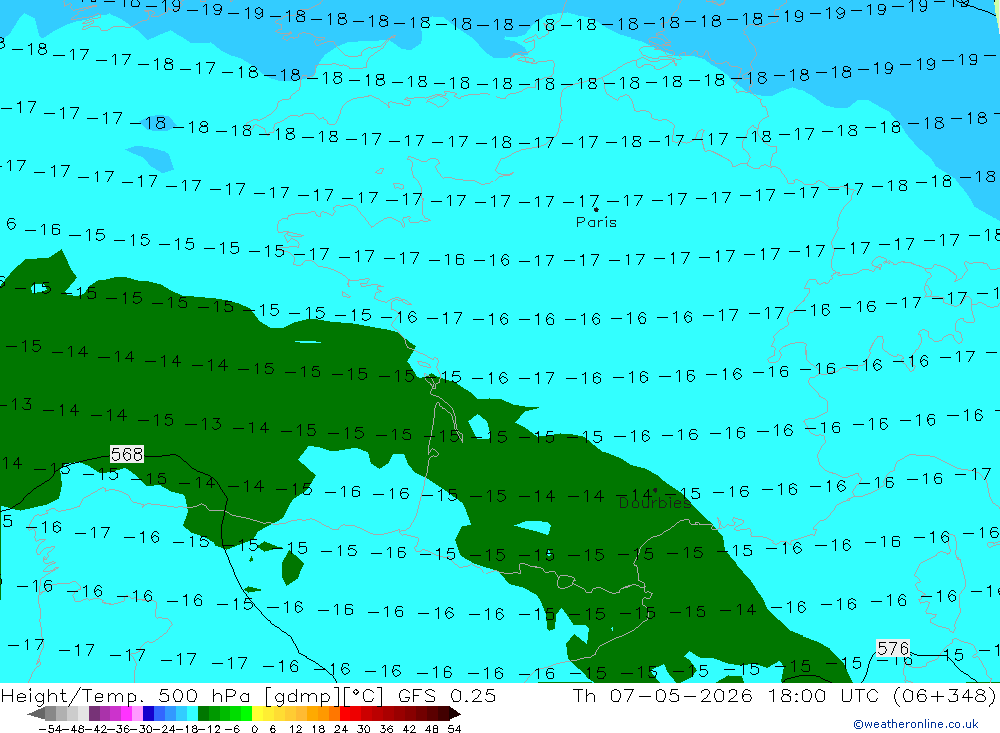Select the bright red legend swatch at 24
Screen dimensions: 1000x733
pos(345,713)
